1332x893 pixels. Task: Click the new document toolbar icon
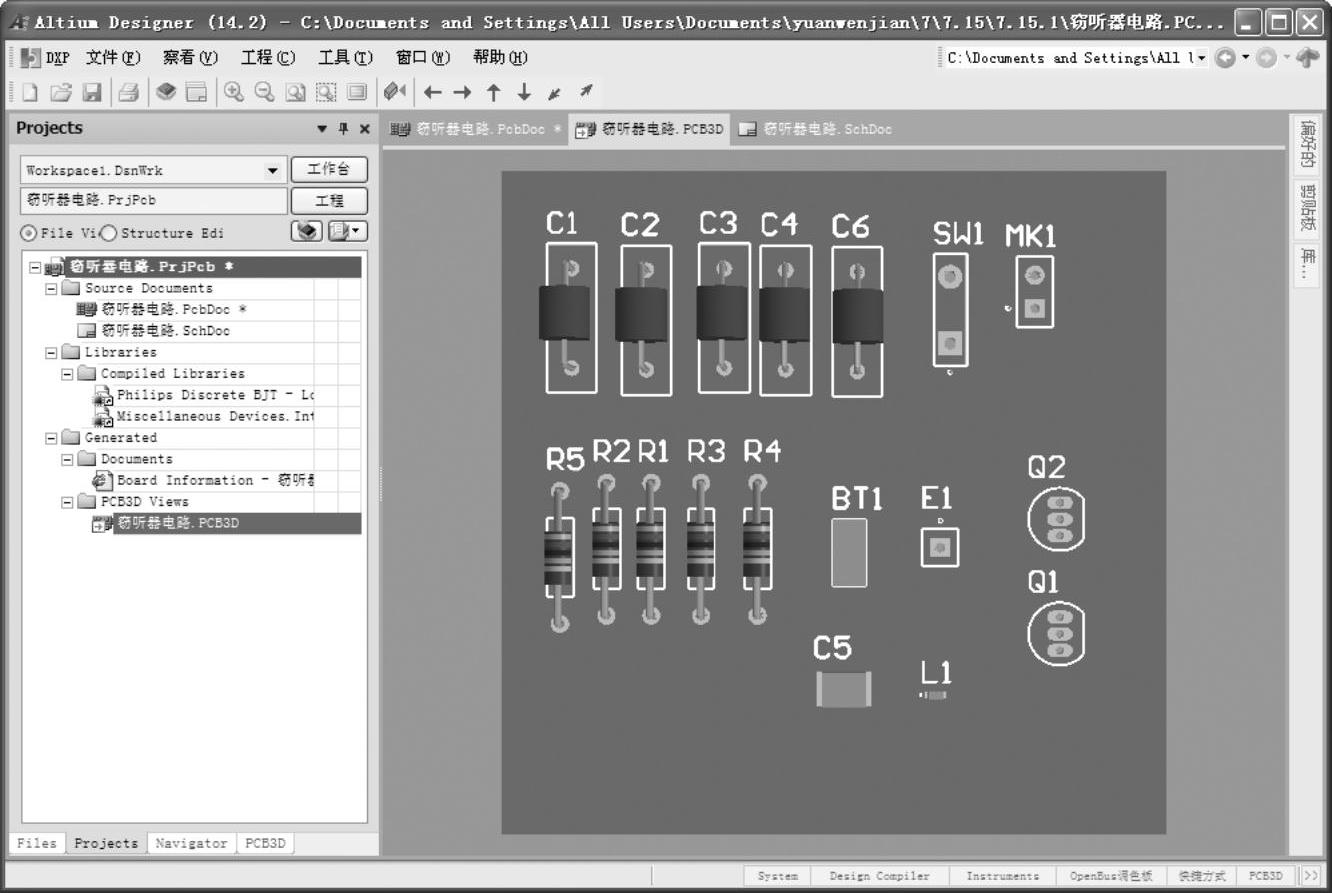[30, 92]
